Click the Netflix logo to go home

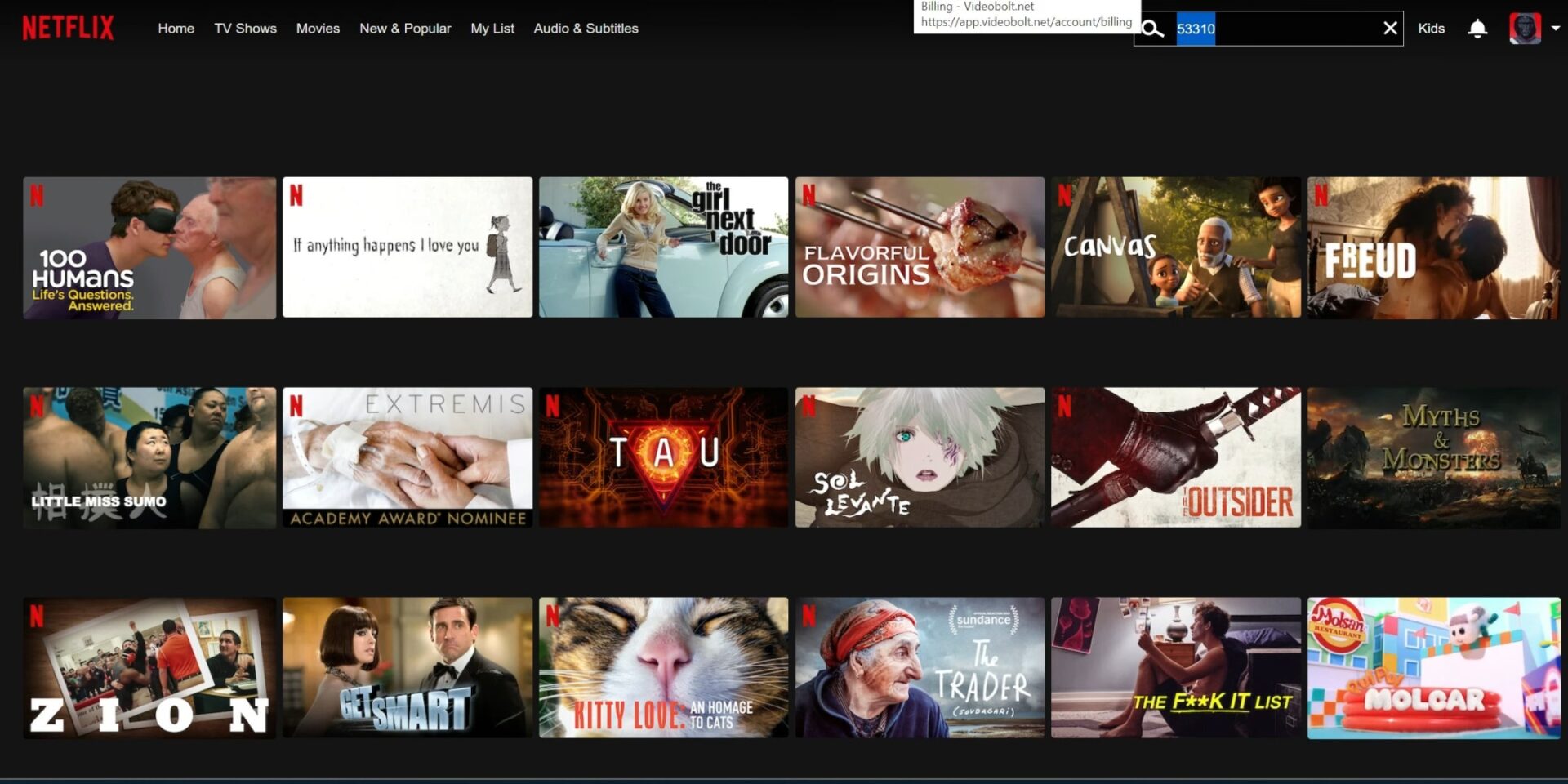tap(69, 27)
